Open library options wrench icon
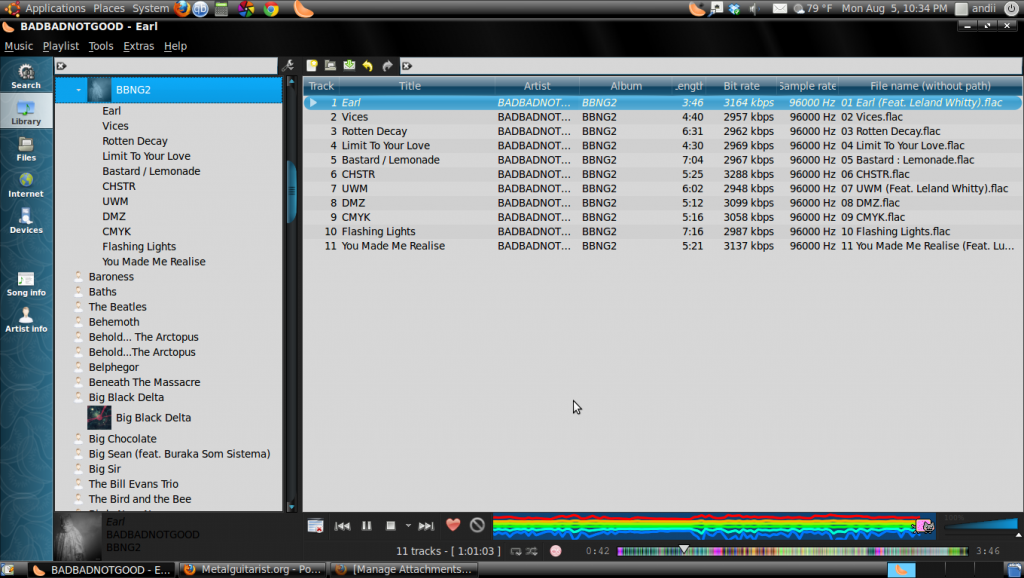This screenshot has height=578, width=1024. 288,65
